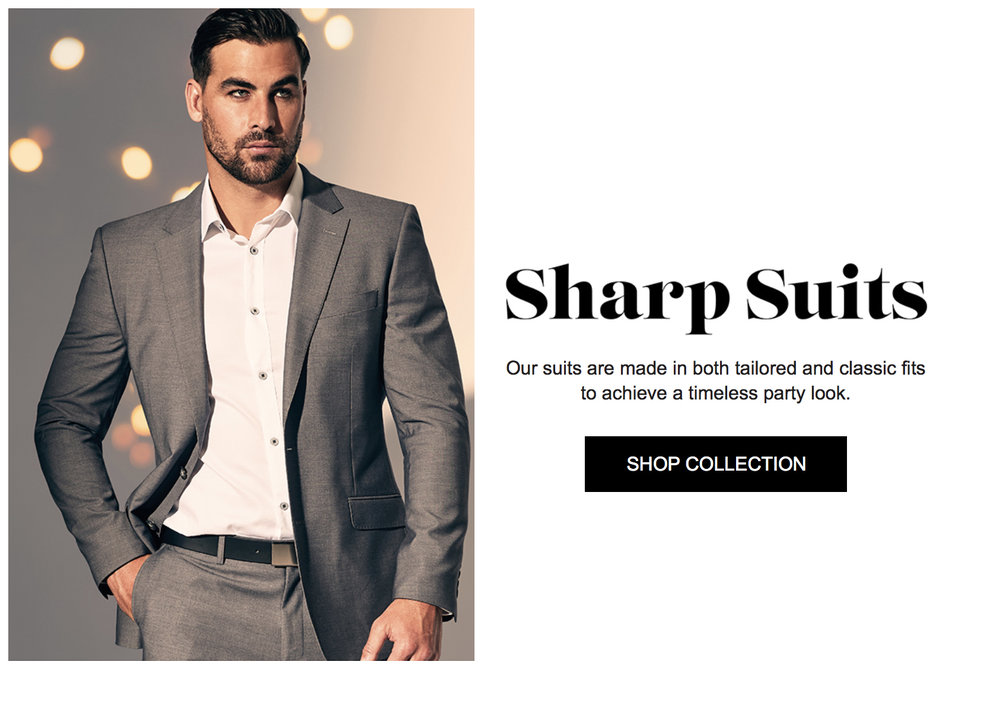
Task: Click the Sharp Suits headline
Action: tap(715, 298)
